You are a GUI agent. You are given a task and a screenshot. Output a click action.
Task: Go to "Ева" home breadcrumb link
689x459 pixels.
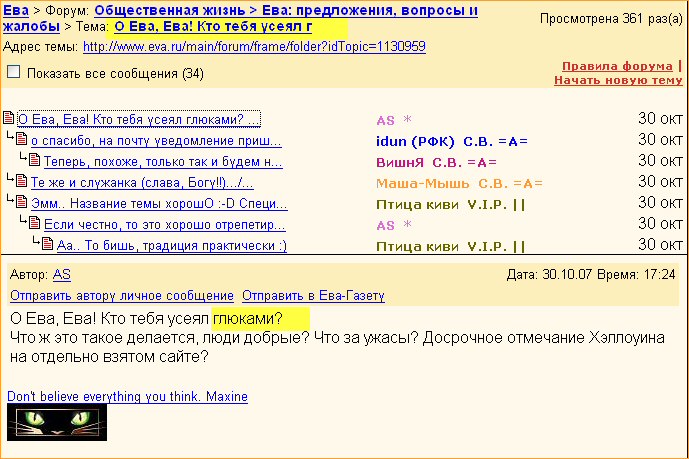[16, 10]
